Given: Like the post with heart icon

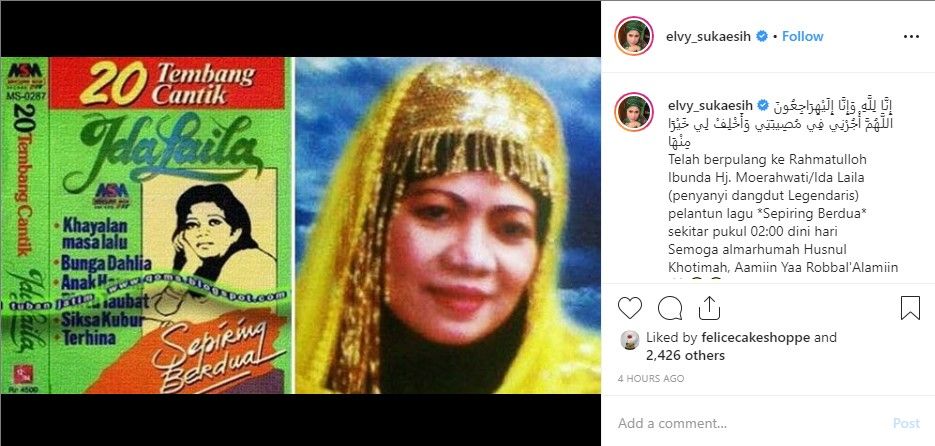Looking at the screenshot, I should click(629, 308).
